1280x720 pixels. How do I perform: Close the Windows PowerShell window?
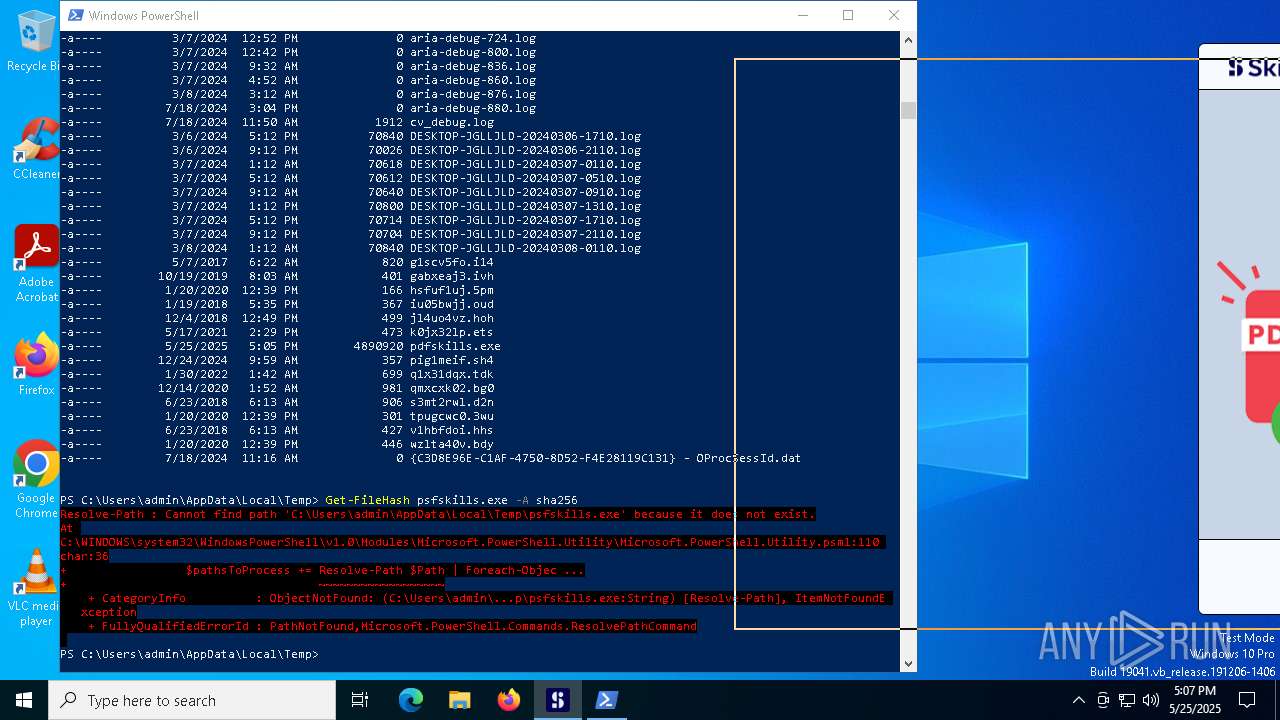pos(894,15)
